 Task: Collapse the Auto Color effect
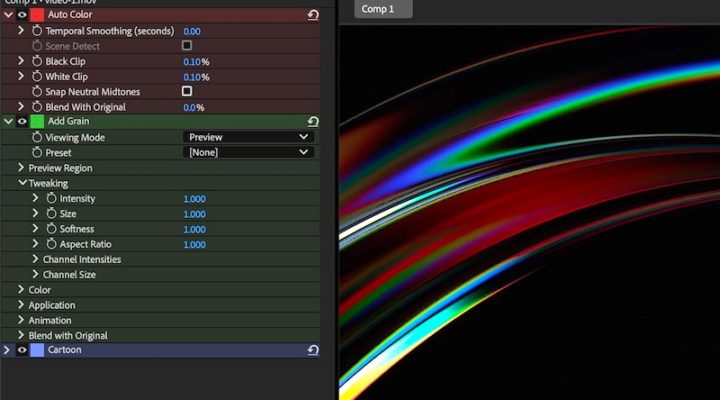(x=8, y=15)
